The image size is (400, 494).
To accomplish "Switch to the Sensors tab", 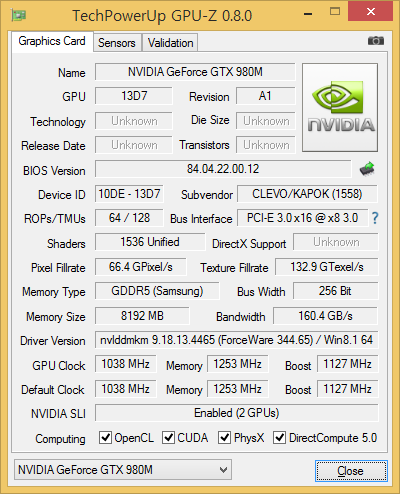I will 117,43.
